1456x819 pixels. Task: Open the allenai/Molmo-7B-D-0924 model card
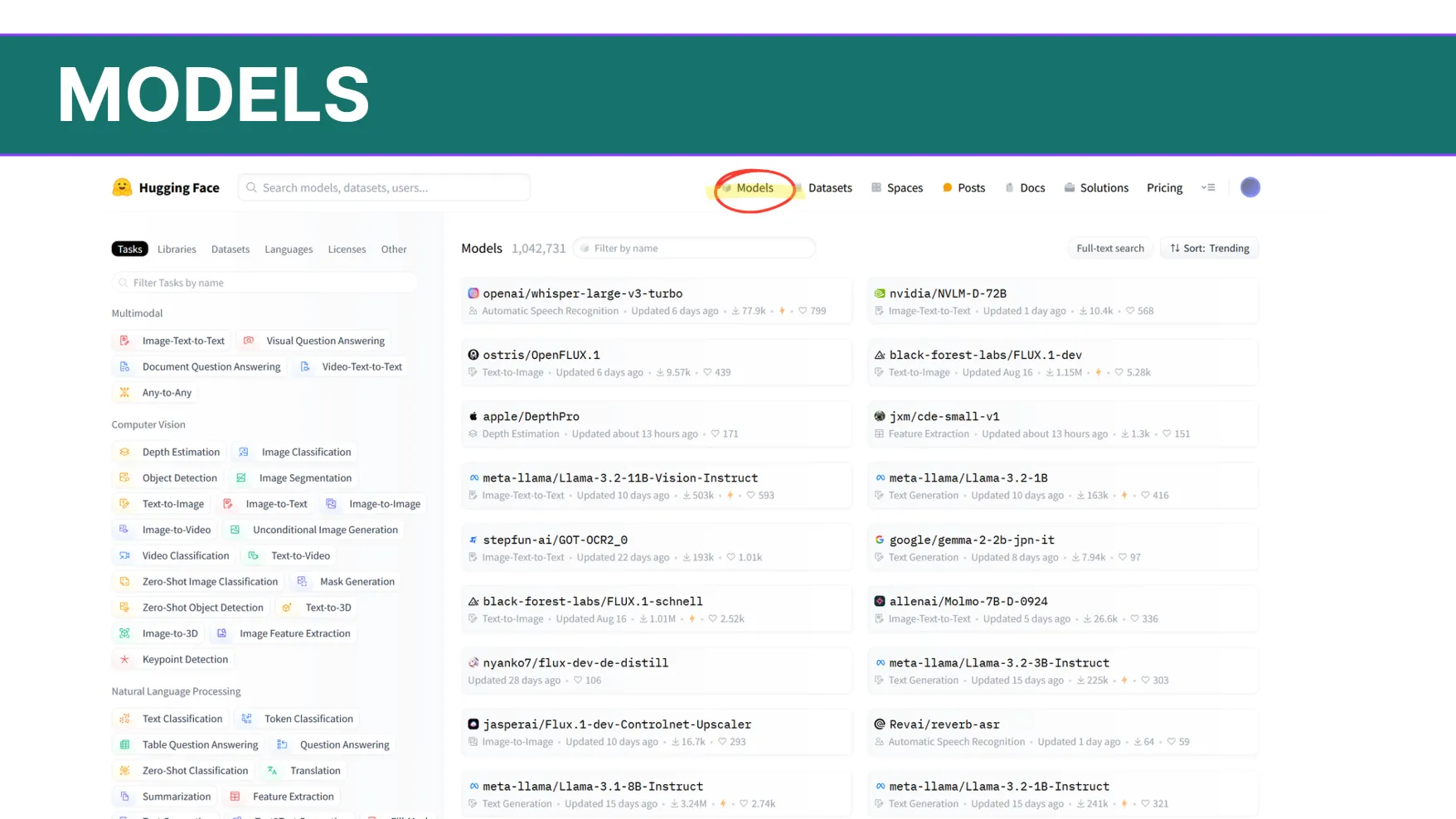(1063, 608)
